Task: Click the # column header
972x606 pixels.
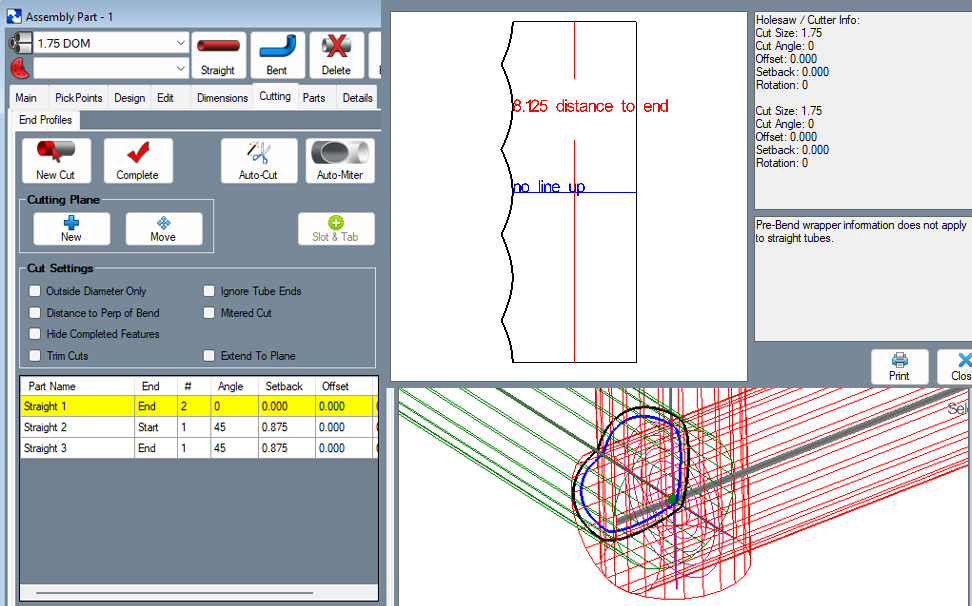Action: tap(193, 386)
